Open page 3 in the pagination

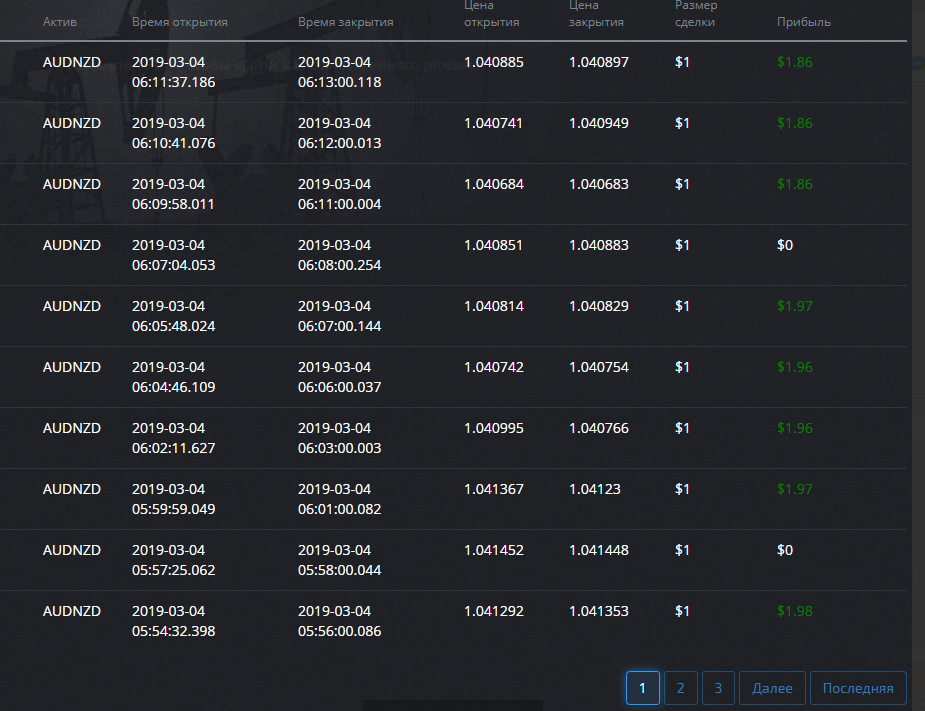tap(718, 688)
